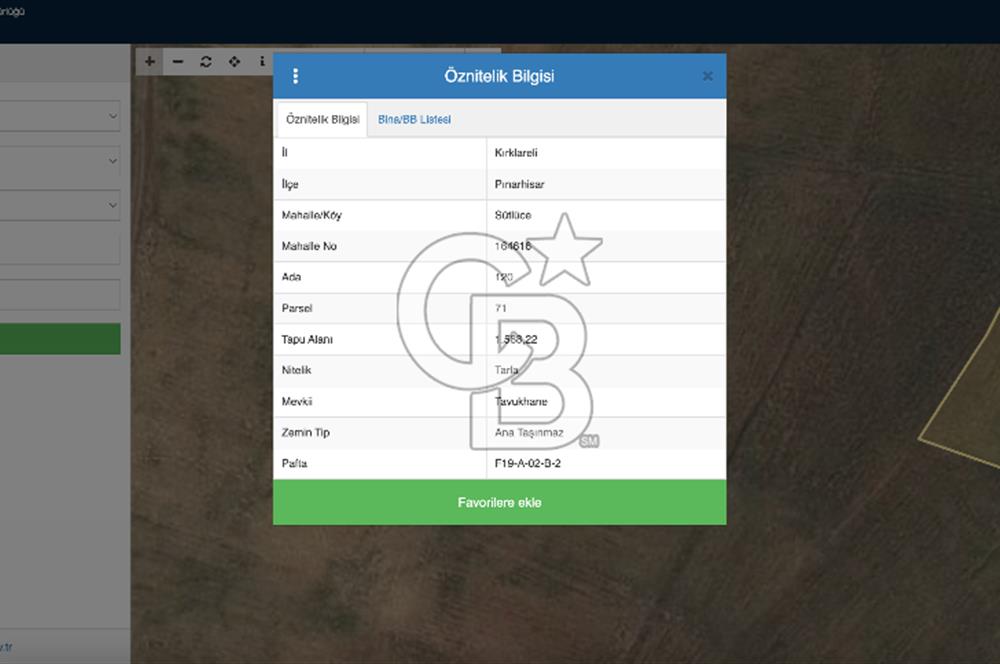The height and width of the screenshot is (664, 1000).
Task: Click the link at sidebar bottom
Action: point(6,647)
